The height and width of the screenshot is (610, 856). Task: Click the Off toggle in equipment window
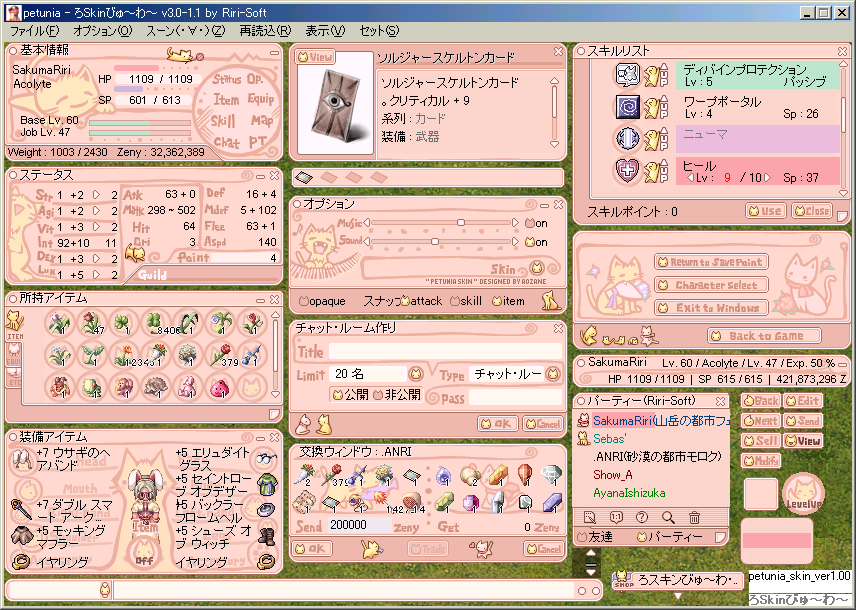[x=145, y=553]
